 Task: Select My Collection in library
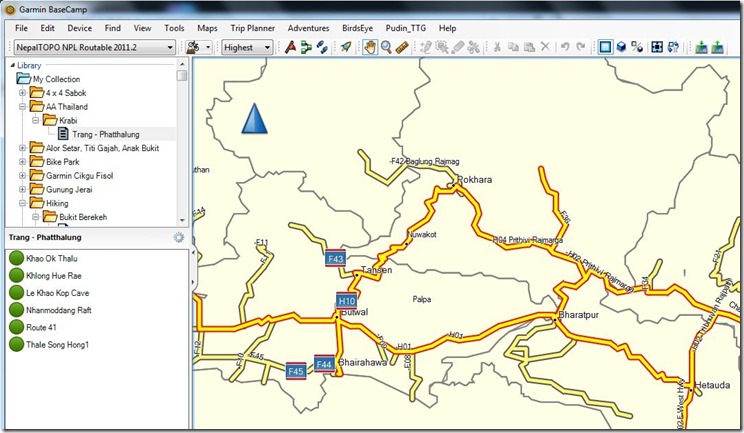click(x=56, y=79)
